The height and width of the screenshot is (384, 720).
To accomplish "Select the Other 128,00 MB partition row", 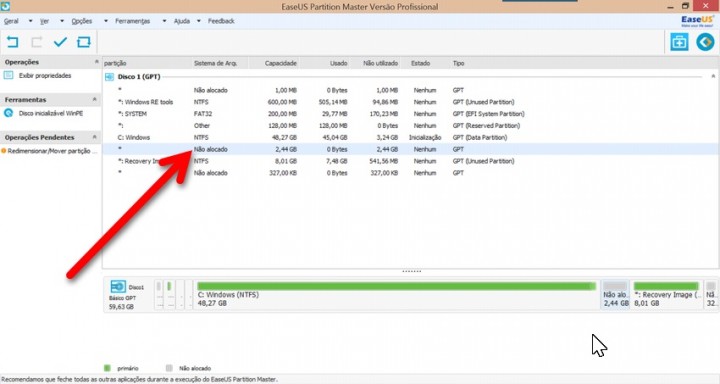I will pos(410,125).
